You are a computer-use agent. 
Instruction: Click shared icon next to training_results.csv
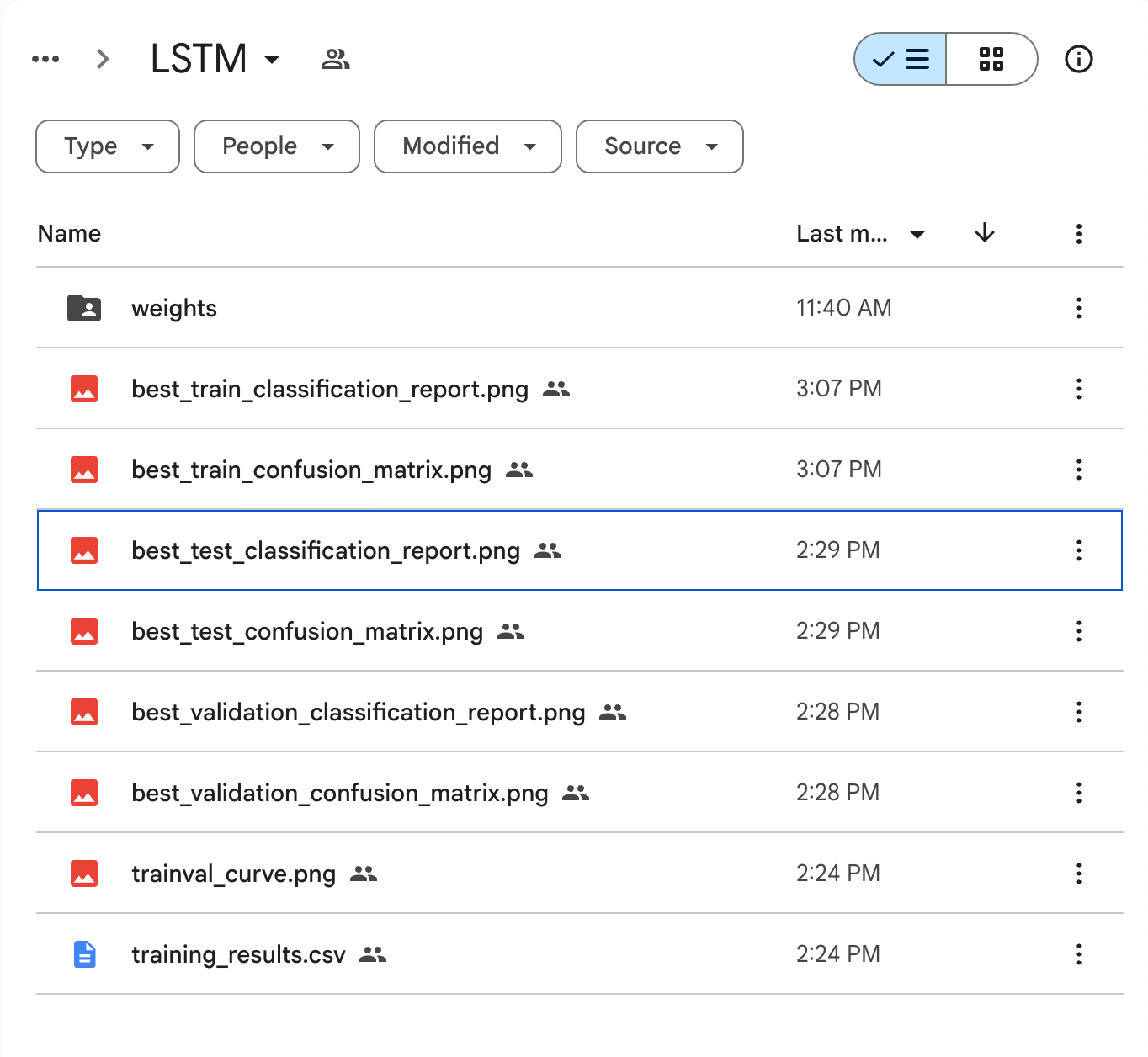click(x=373, y=954)
